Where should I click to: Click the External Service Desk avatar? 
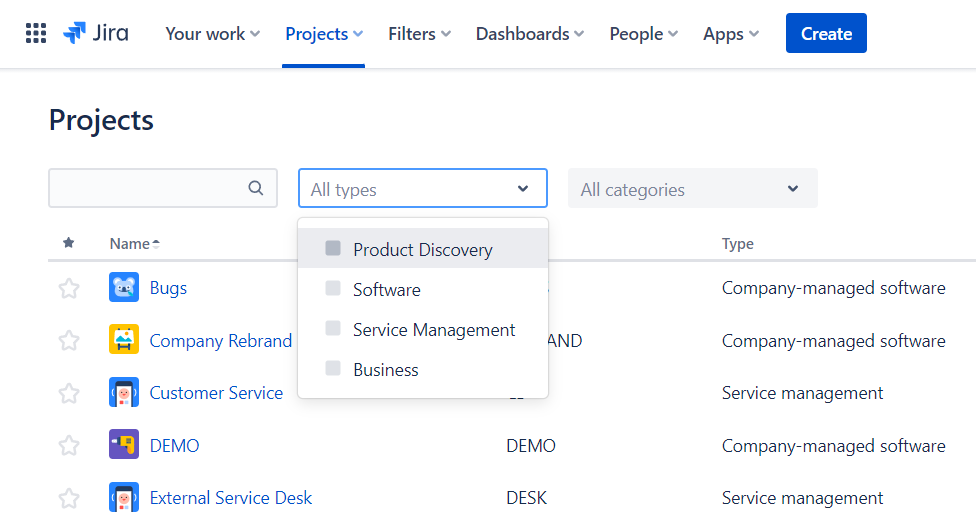[x=124, y=497]
